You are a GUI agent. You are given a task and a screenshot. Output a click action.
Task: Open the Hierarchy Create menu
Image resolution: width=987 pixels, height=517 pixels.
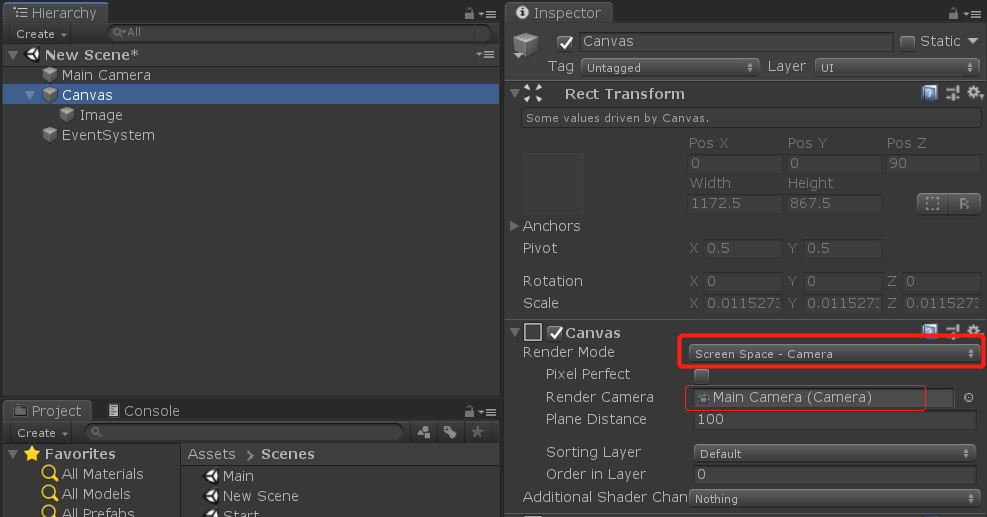tap(41, 34)
